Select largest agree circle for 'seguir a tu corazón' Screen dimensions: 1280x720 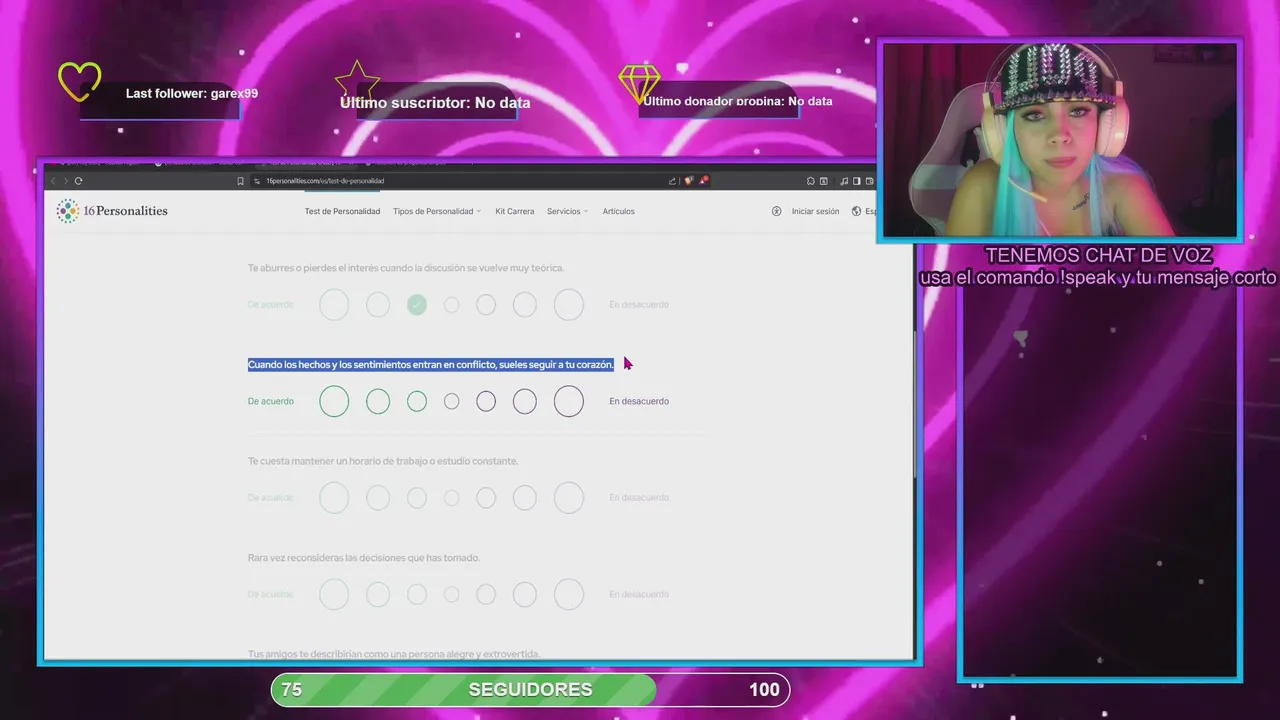click(x=334, y=401)
